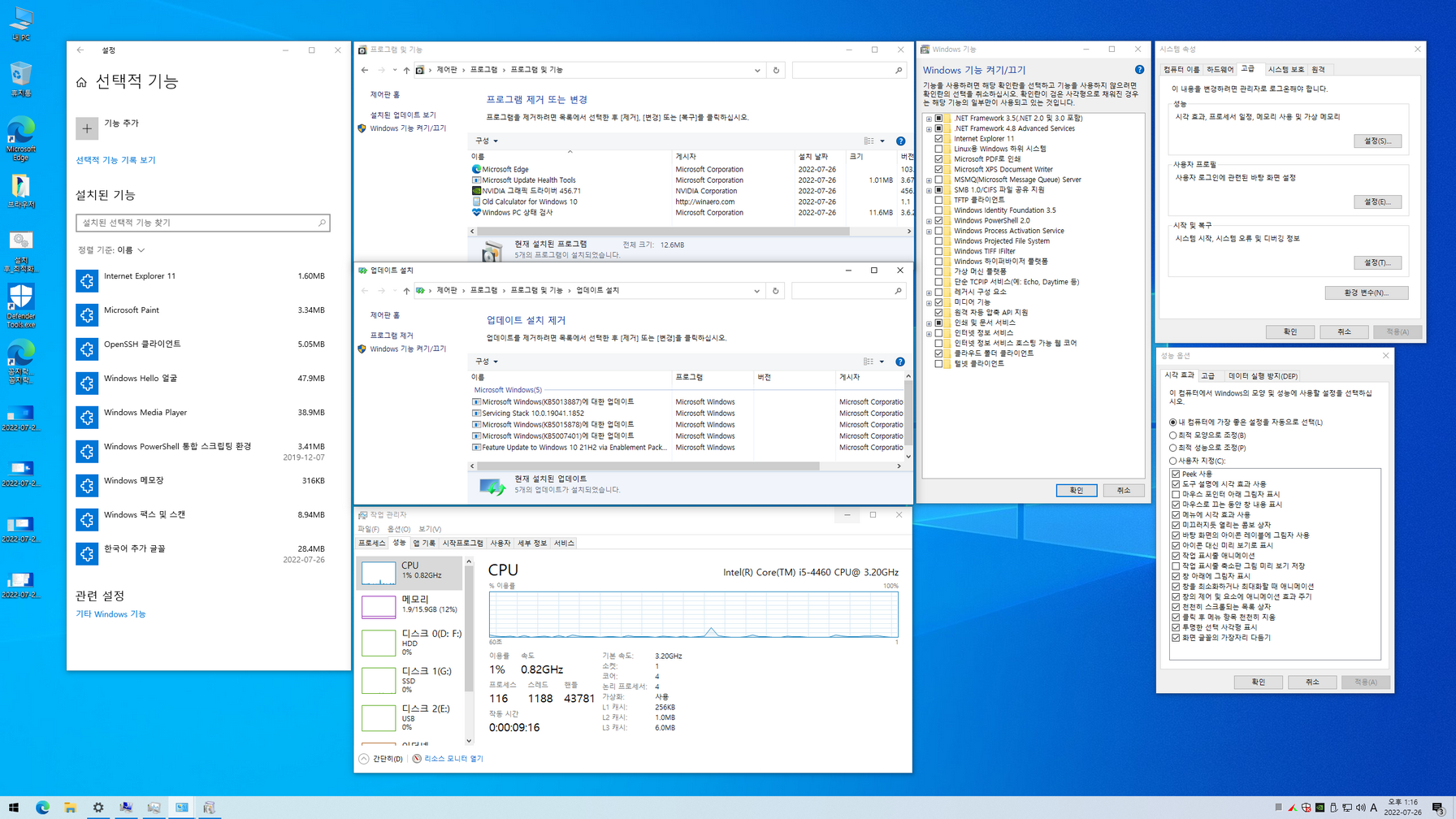1456x819 pixels.
Task: Expand .NET Framework 3.5 tree node
Action: click(x=929, y=119)
